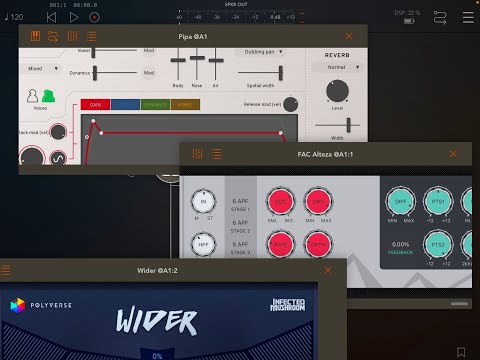Select 6 APF Stage 2
This screenshot has width=480, height=360.
coord(240,226)
